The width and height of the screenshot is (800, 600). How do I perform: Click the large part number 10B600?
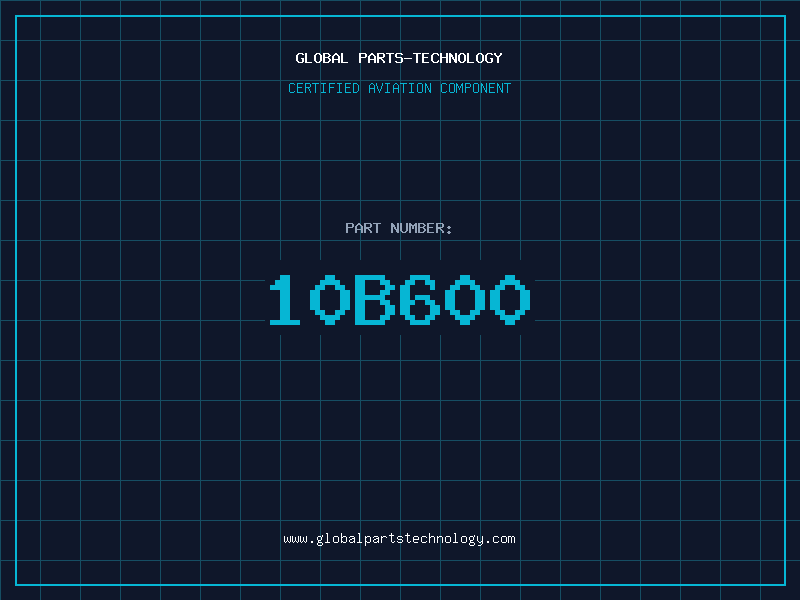click(x=399, y=300)
